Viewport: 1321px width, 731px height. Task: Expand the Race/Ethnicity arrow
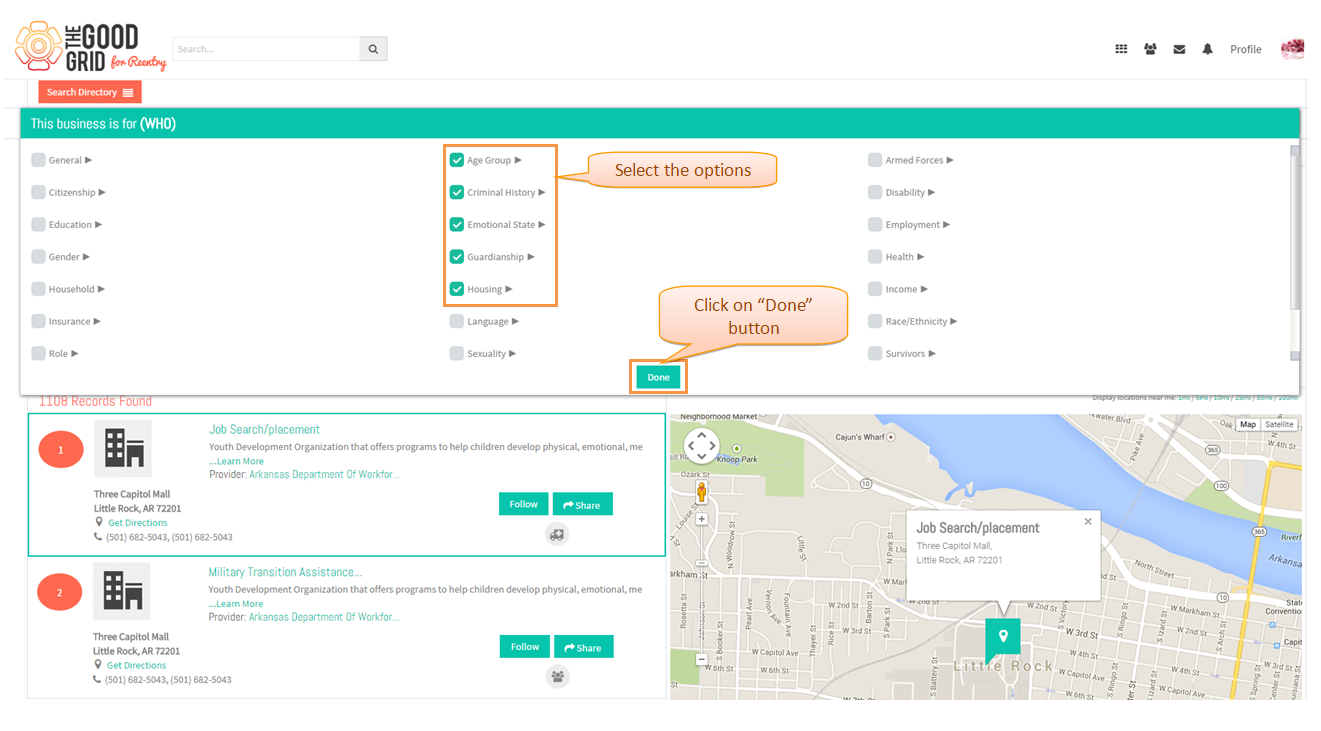coord(954,321)
